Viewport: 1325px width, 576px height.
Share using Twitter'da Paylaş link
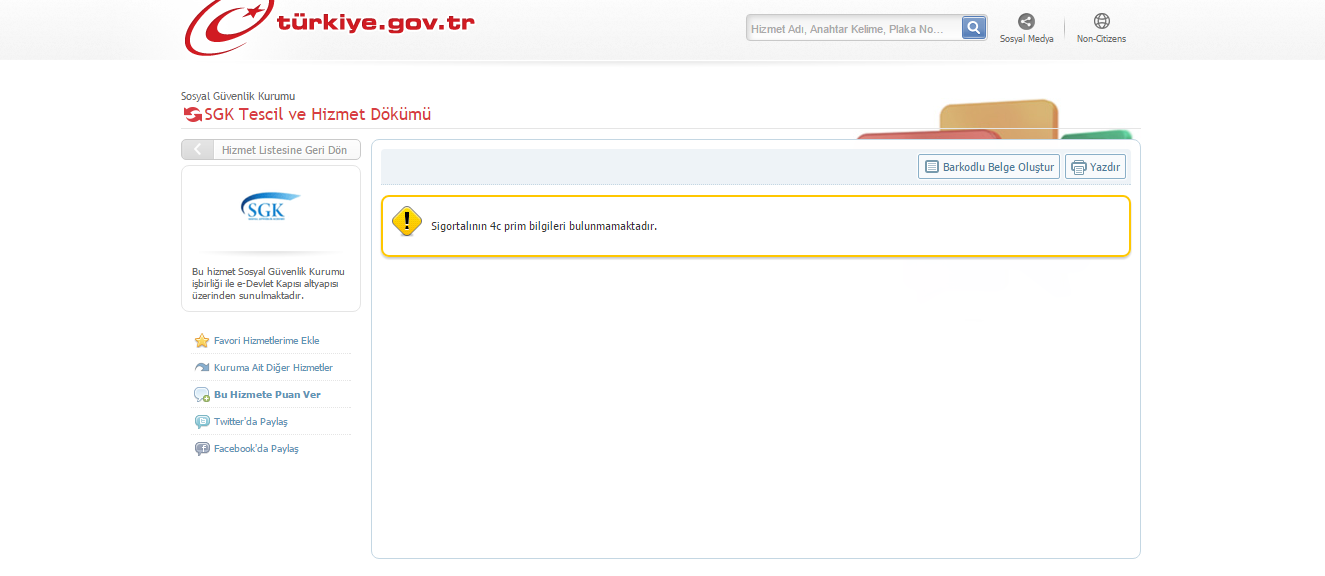(x=251, y=422)
